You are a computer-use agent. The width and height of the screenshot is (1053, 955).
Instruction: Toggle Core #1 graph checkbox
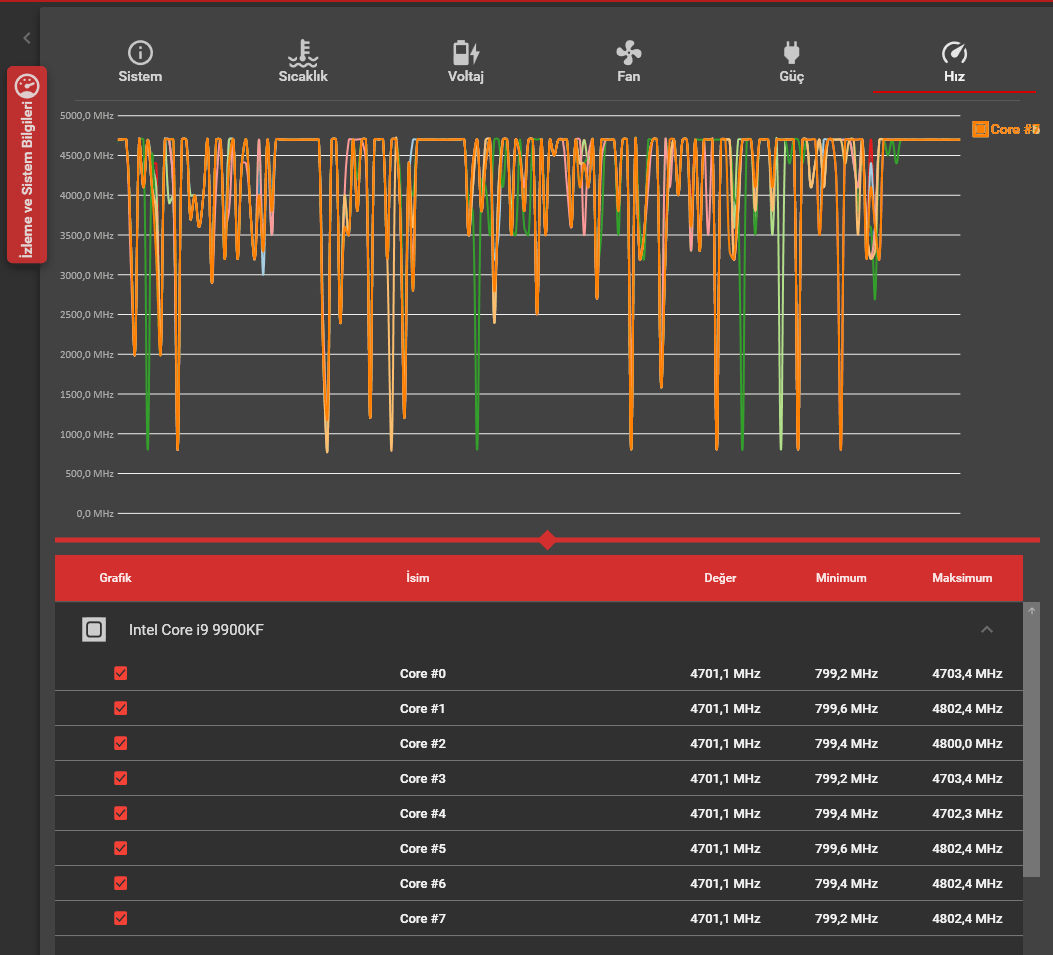121,708
